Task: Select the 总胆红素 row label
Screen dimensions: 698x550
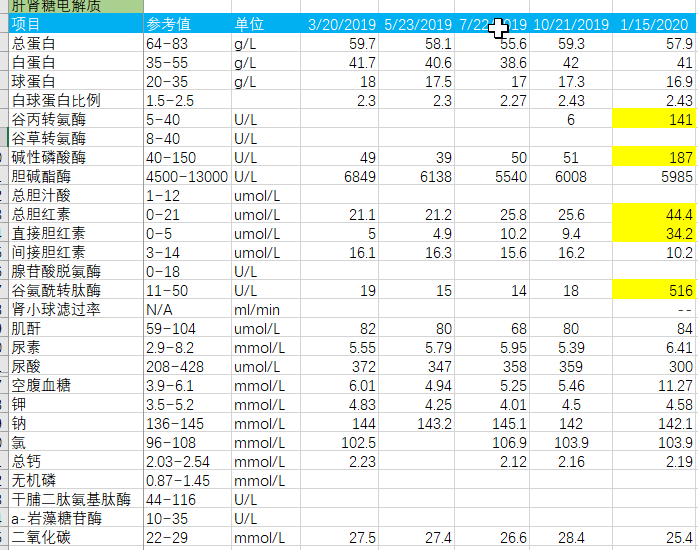Action: point(41,214)
